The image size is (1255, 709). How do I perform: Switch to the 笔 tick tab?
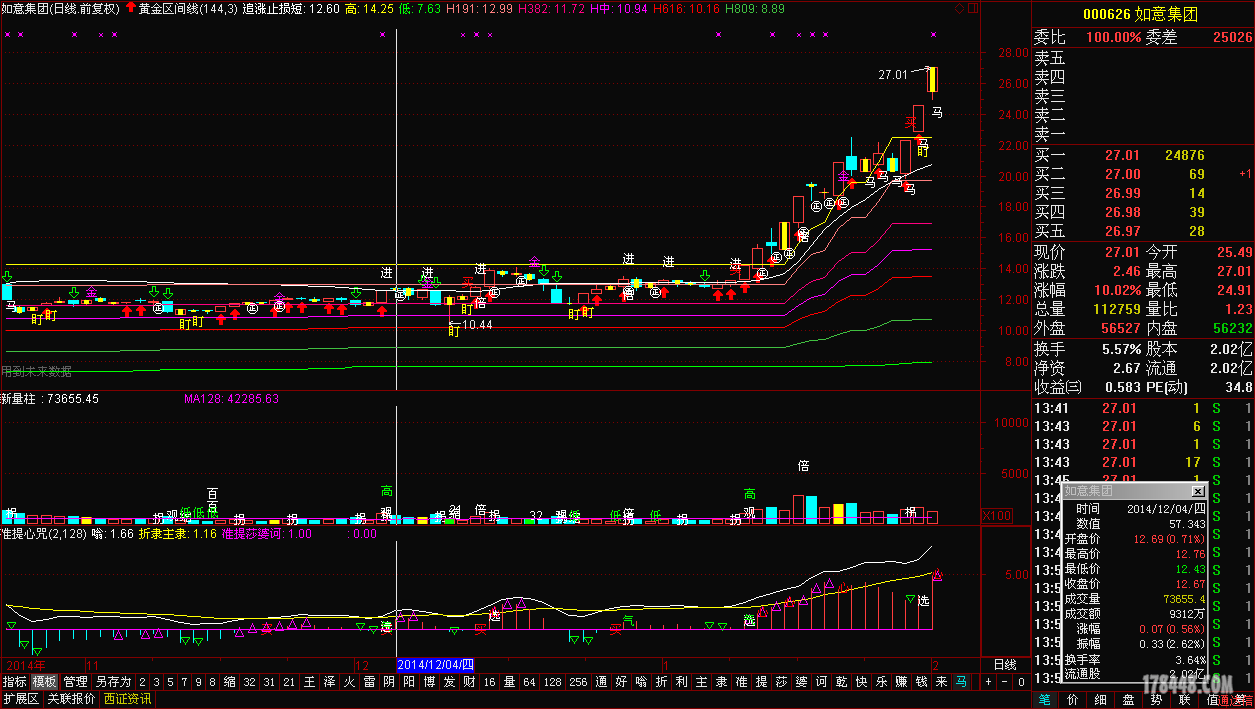[x=1044, y=698]
